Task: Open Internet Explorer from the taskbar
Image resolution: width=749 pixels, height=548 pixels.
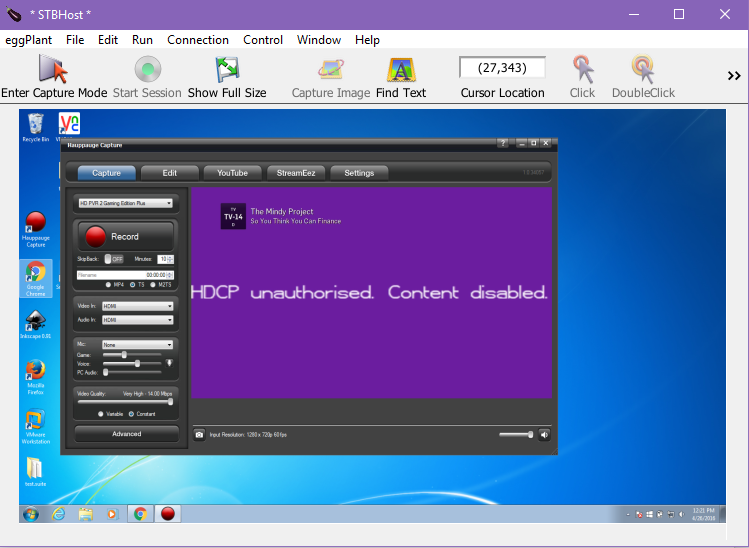Action: [58, 514]
